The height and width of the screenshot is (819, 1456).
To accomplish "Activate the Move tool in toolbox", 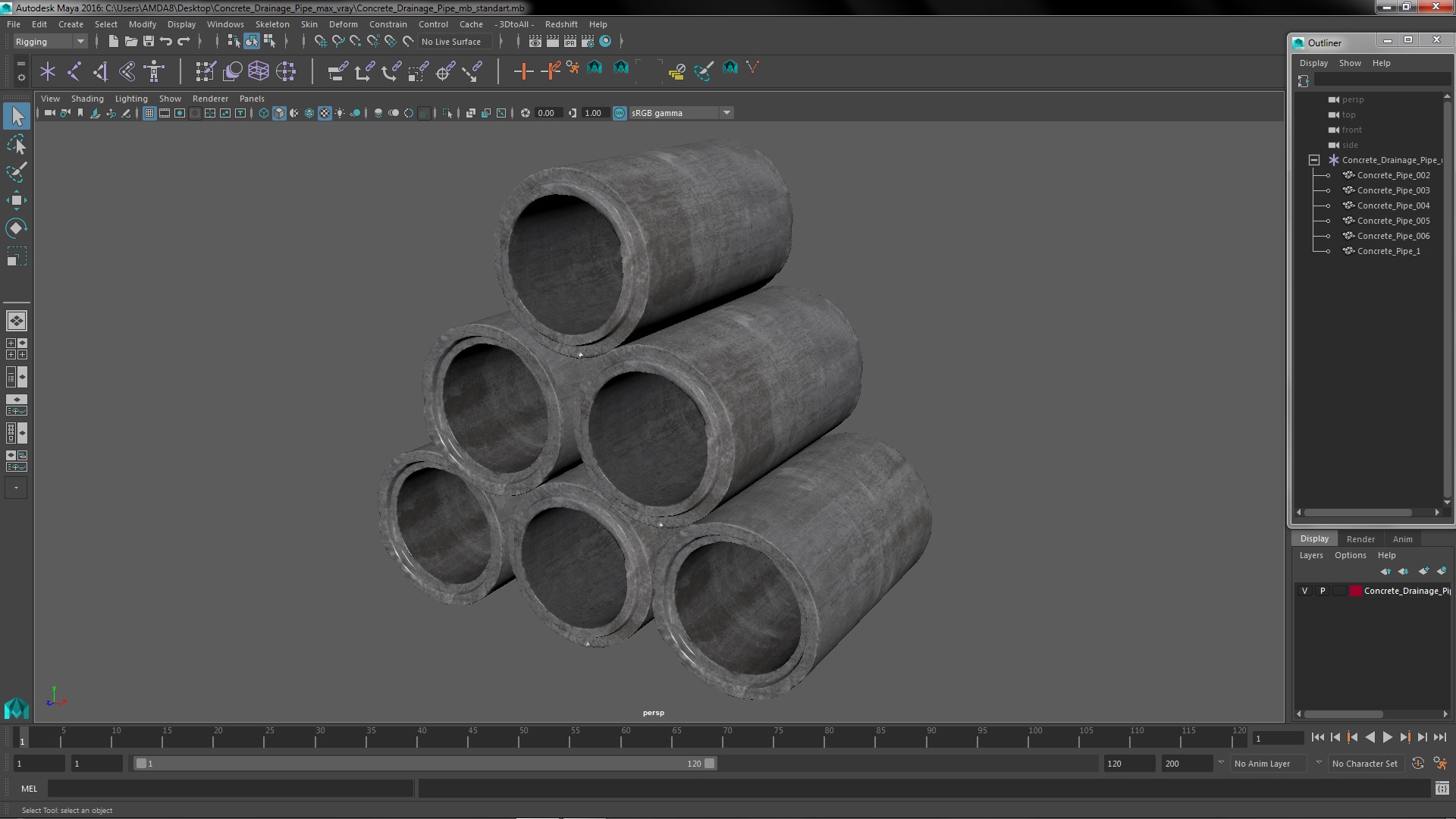I will point(17,200).
